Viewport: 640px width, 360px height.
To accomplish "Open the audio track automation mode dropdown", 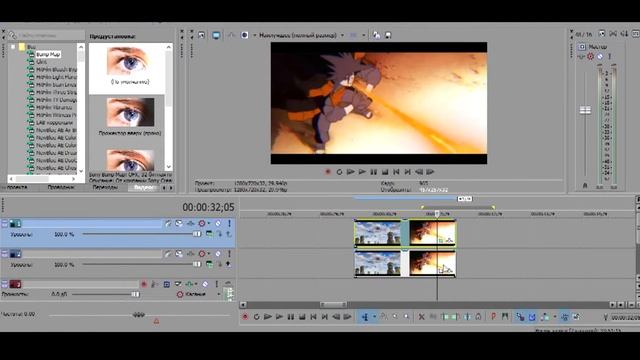I will (x=218, y=294).
